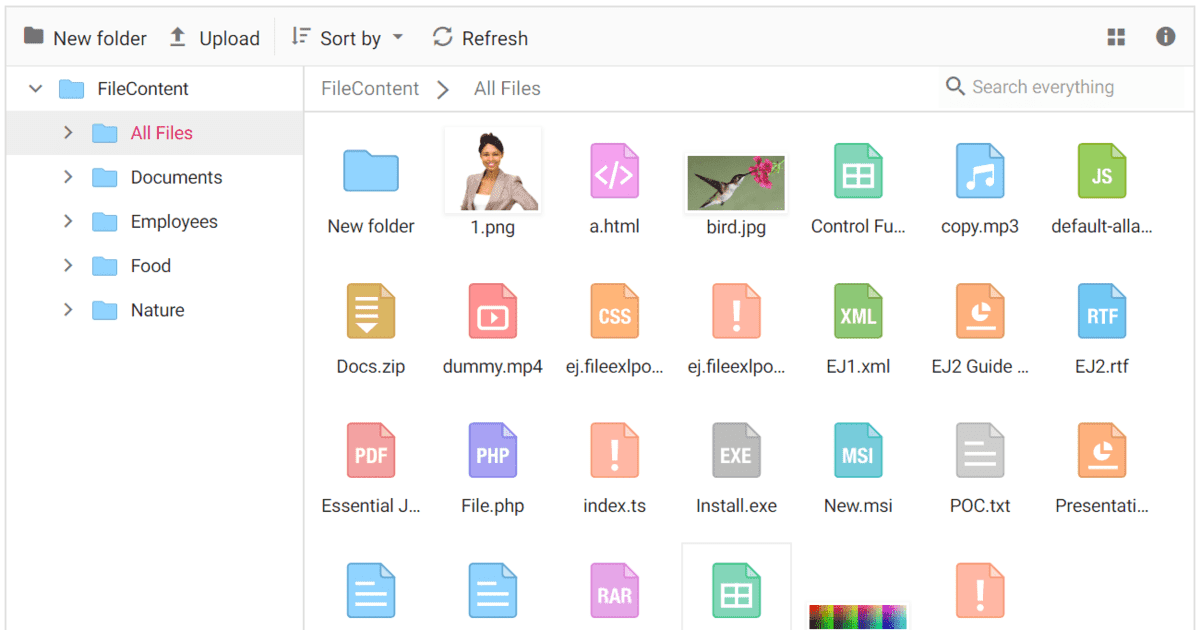Select the File.php file icon
Viewport: 1200px width, 630px height.
click(x=492, y=451)
